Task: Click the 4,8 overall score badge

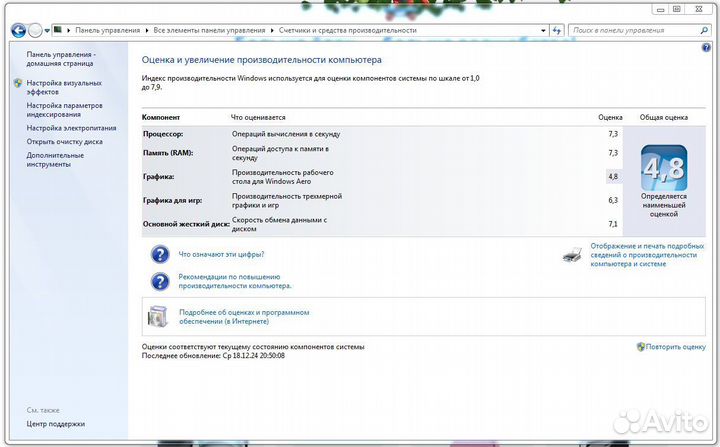Action: (x=664, y=168)
